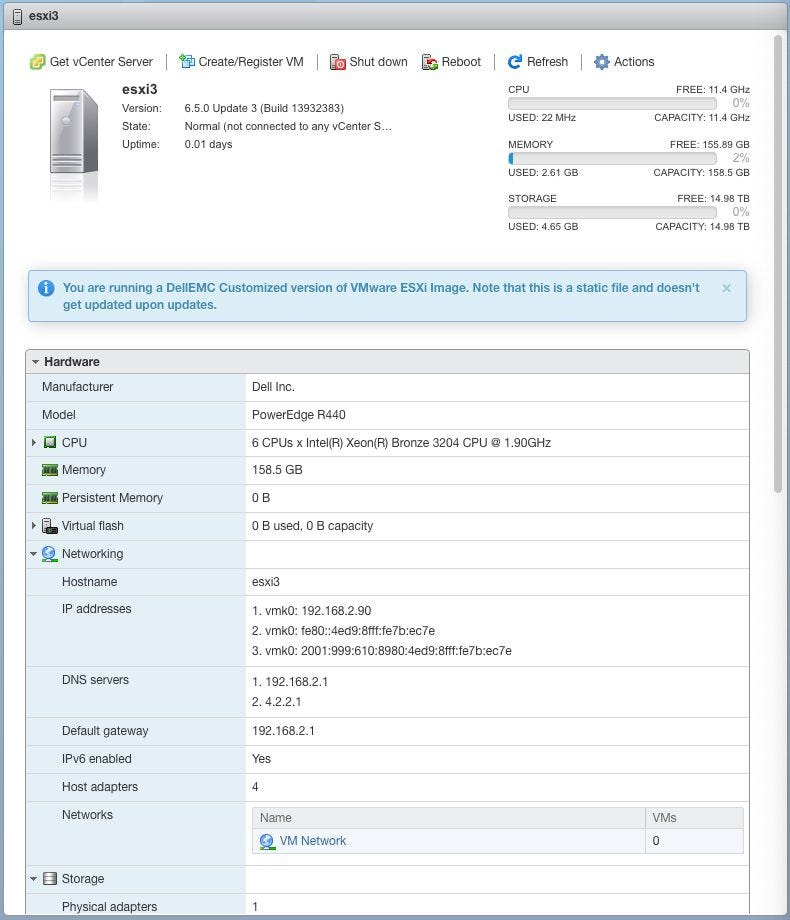Click 'Dell Inc.' manufacturer value
Image resolution: width=790 pixels, height=920 pixels.
coord(273,387)
